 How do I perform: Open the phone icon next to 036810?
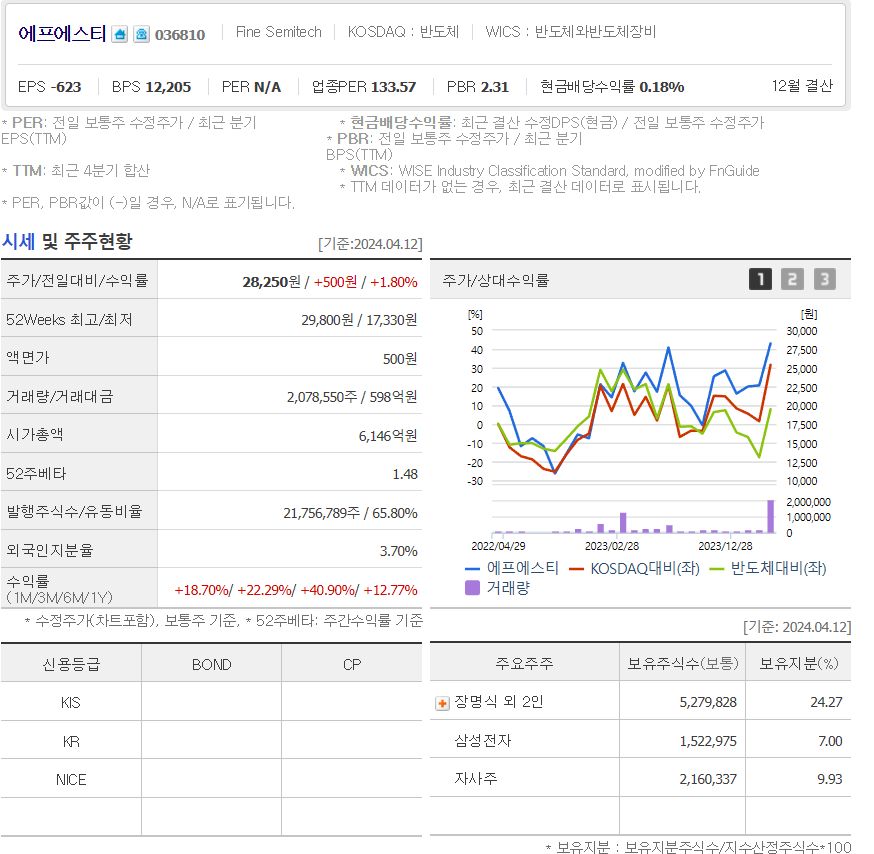coord(142,35)
